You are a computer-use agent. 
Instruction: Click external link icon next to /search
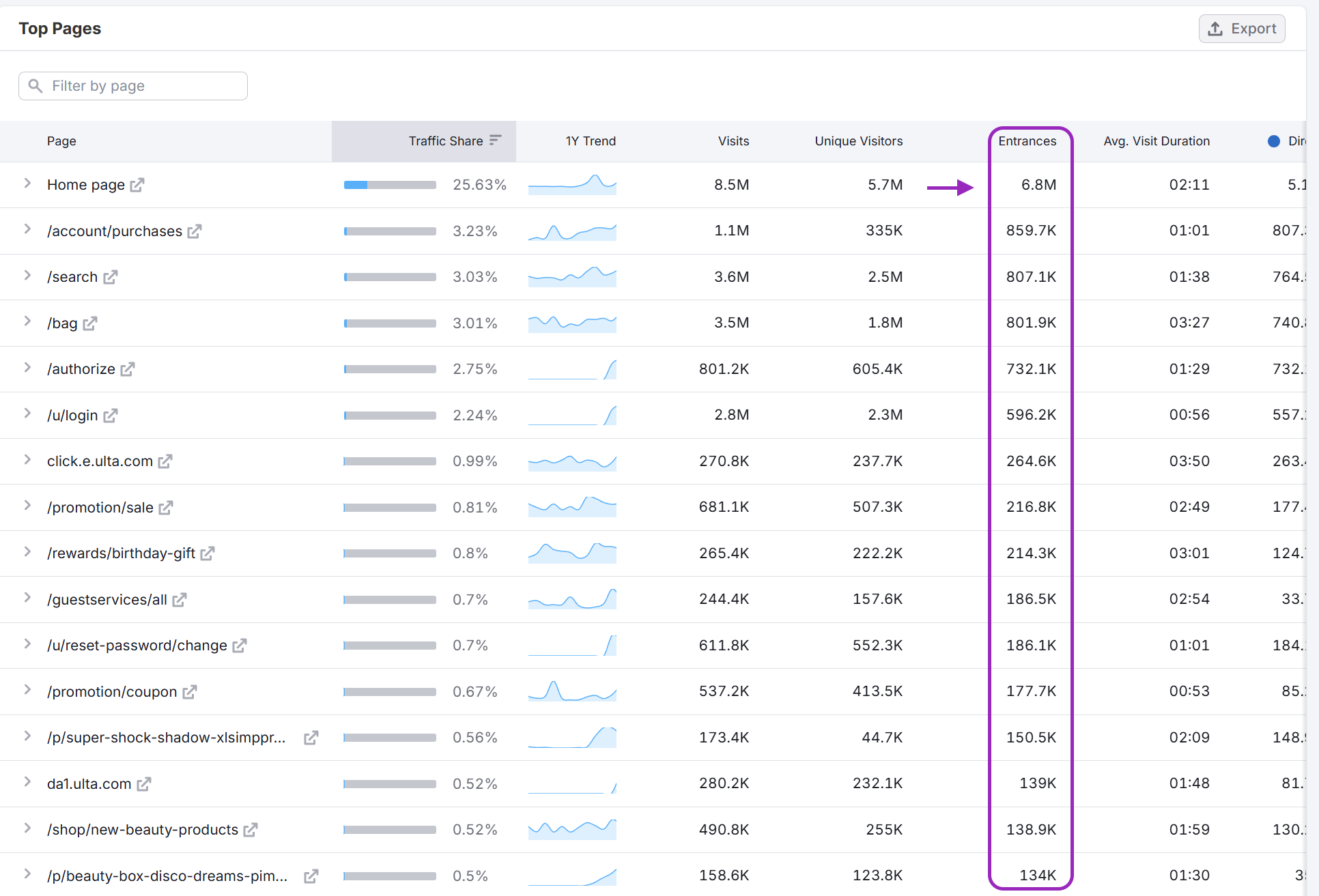pos(111,277)
